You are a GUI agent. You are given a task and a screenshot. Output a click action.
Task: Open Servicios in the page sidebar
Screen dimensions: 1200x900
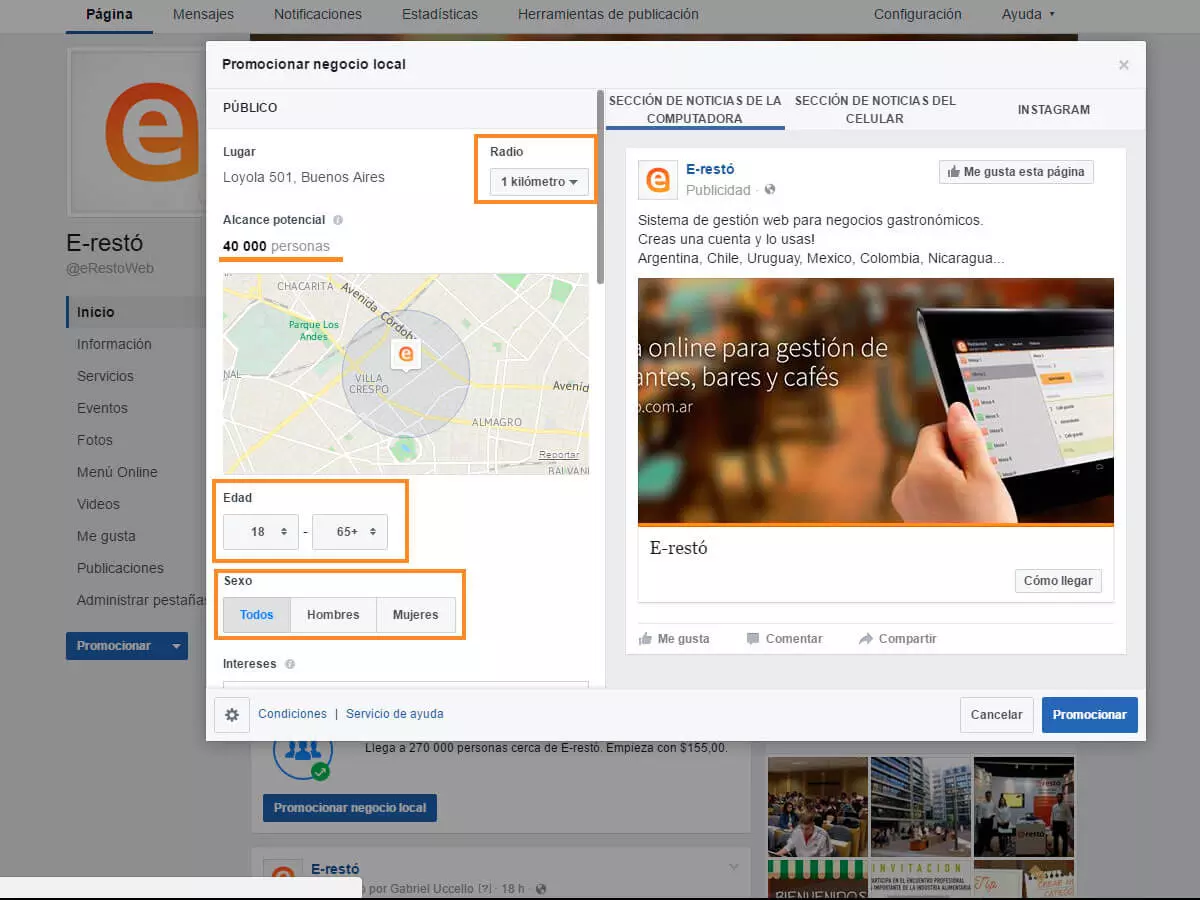pyautogui.click(x=105, y=376)
